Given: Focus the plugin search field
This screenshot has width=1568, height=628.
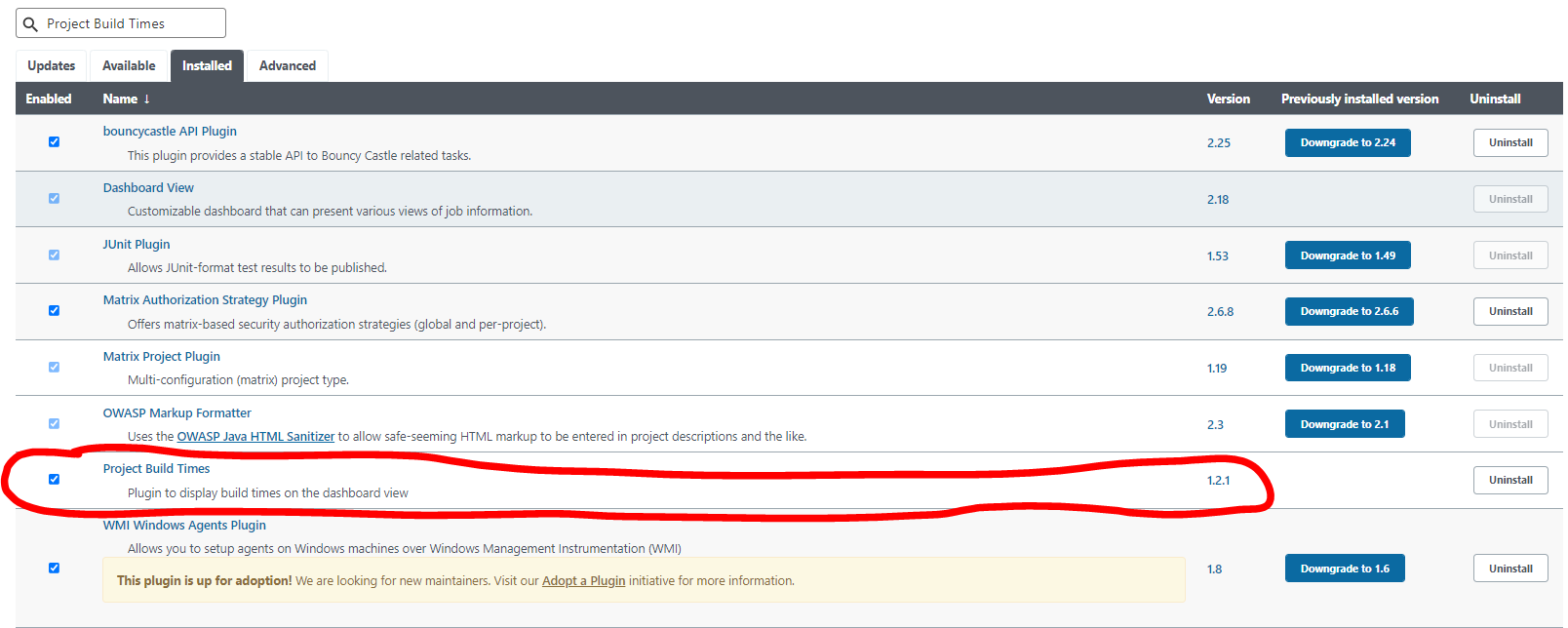Looking at the screenshot, I should click(x=121, y=23).
